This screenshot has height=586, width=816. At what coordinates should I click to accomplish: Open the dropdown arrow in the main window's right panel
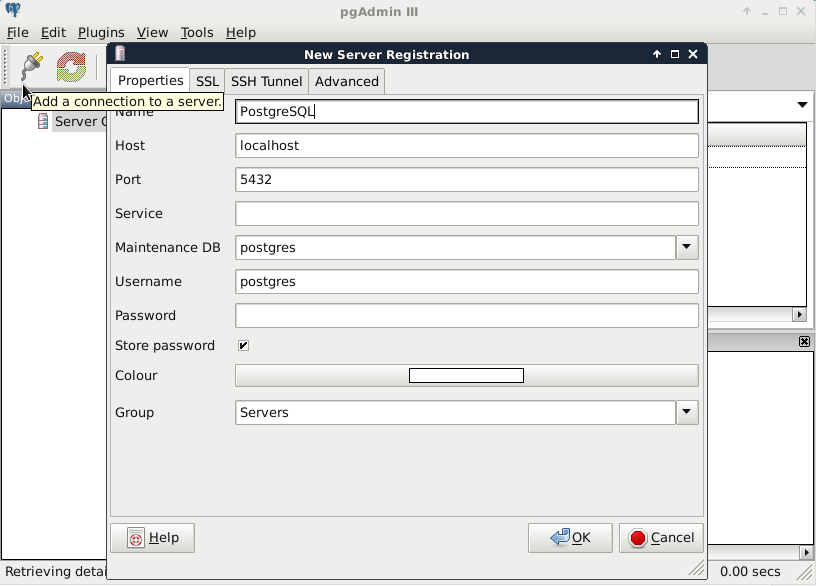click(802, 105)
